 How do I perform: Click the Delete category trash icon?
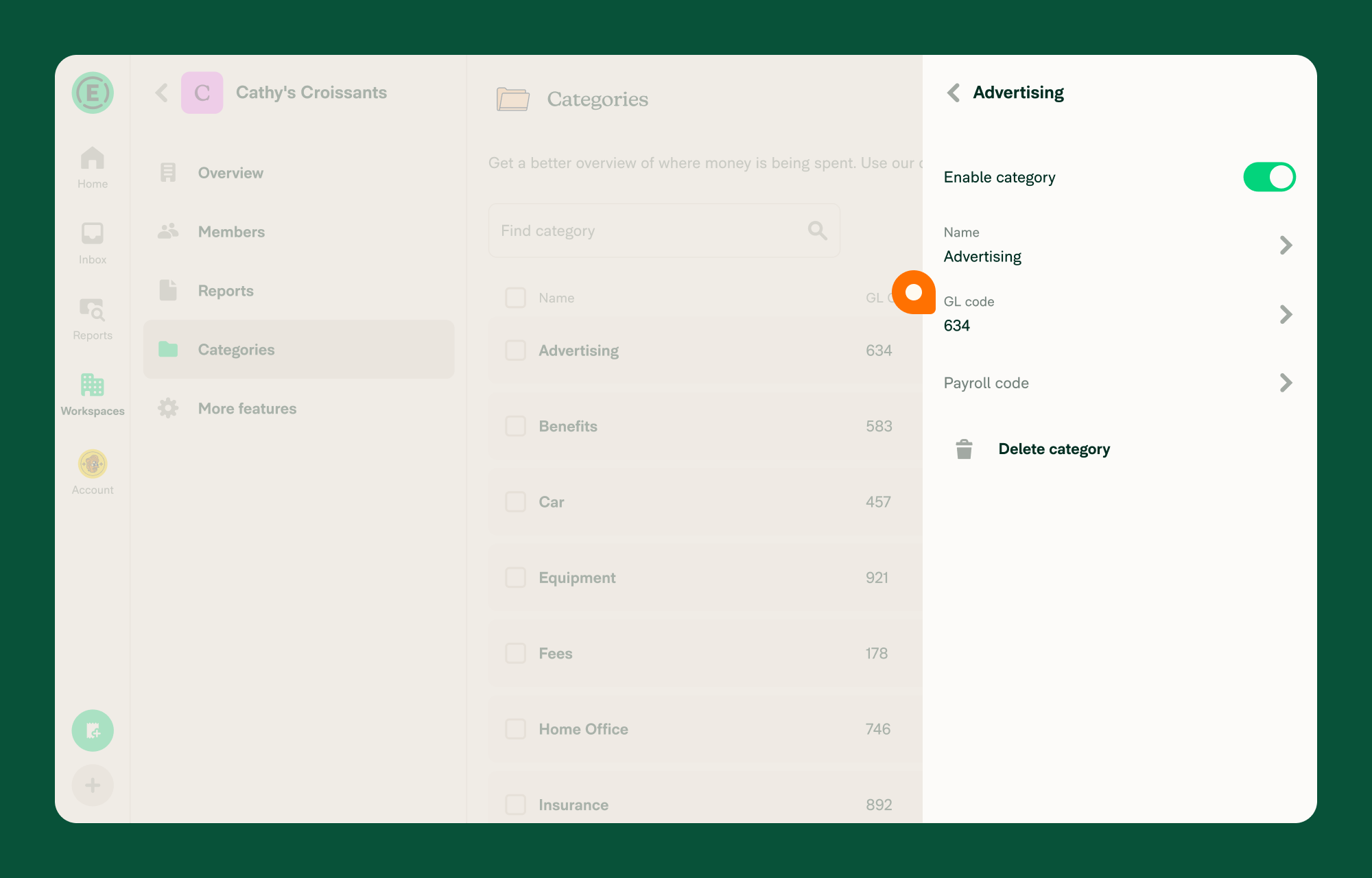pyautogui.click(x=964, y=449)
